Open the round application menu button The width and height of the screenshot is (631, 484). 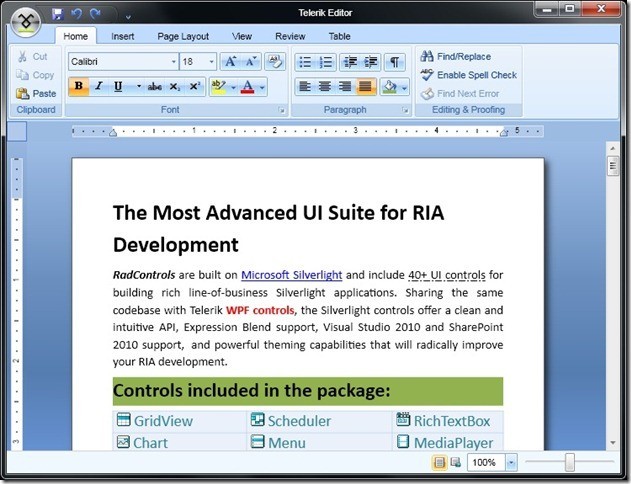click(x=26, y=22)
